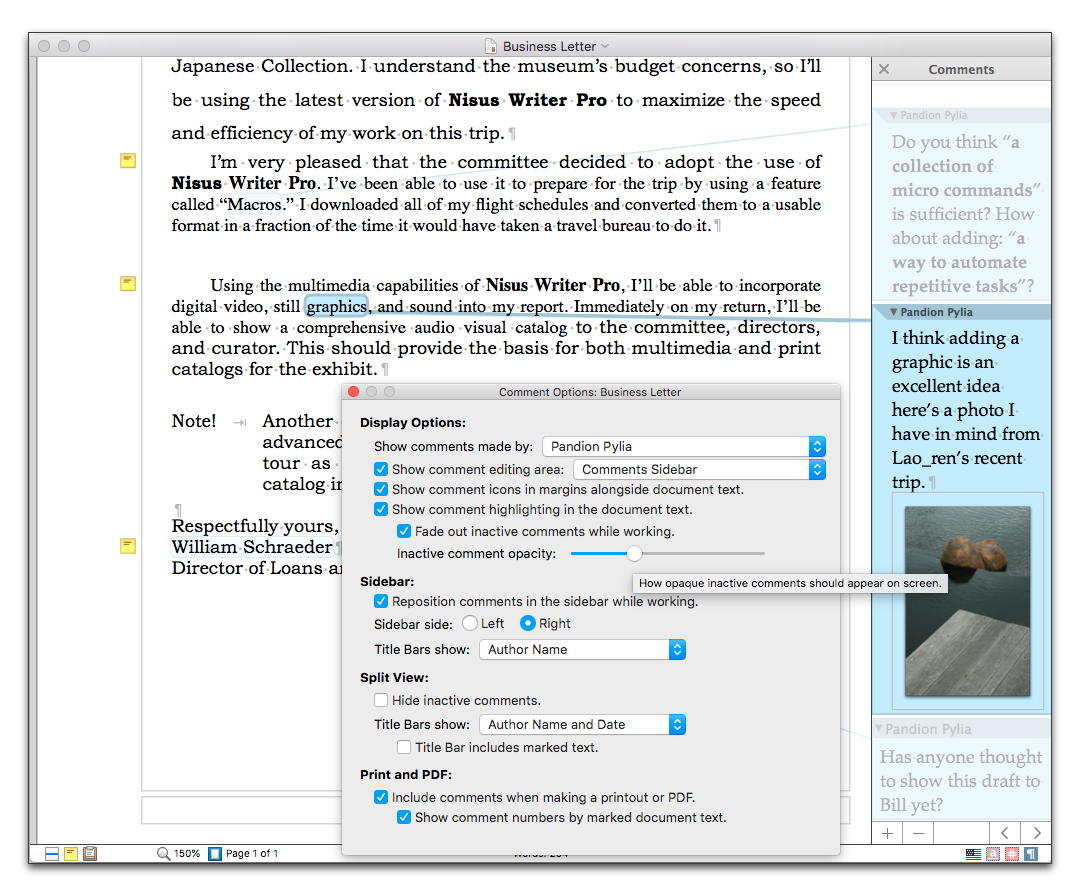
Task: Click the comment icon beside "Using the multimedia" paragraph
Action: click(x=128, y=283)
